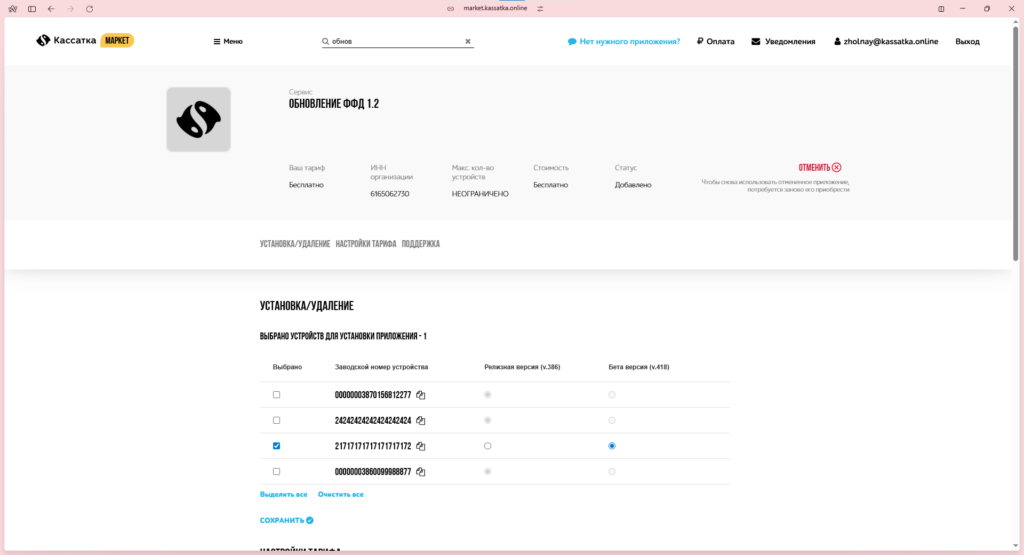Copy serial number 24242424242424242424

[421, 420]
